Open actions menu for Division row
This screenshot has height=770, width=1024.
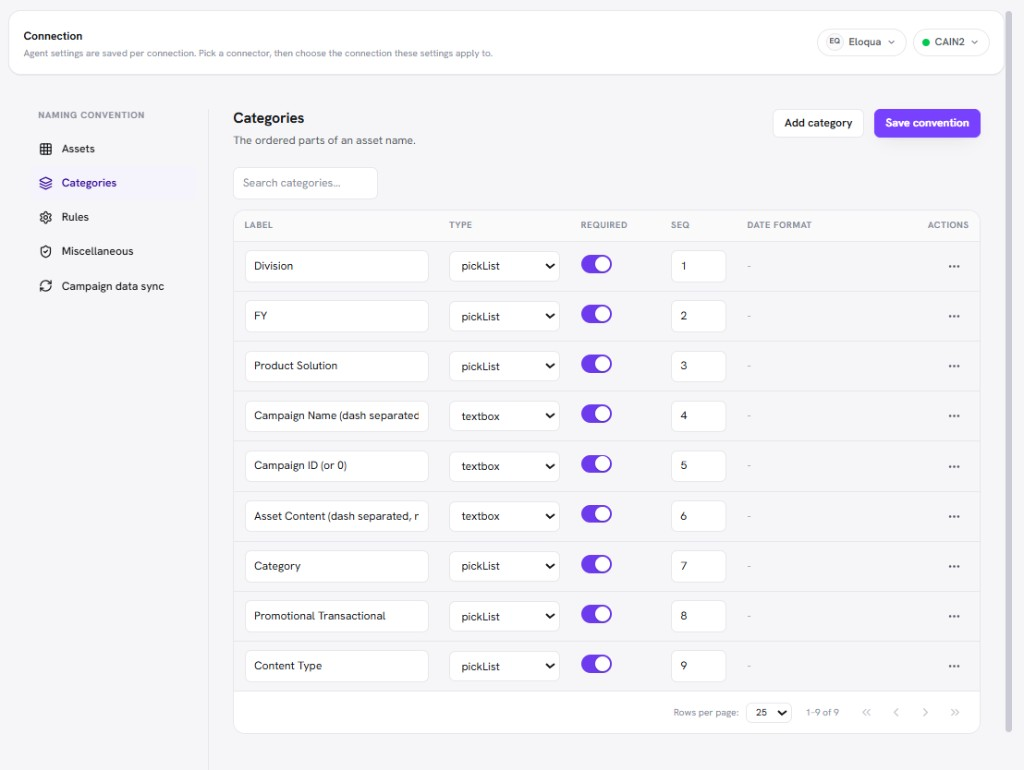coord(954,266)
